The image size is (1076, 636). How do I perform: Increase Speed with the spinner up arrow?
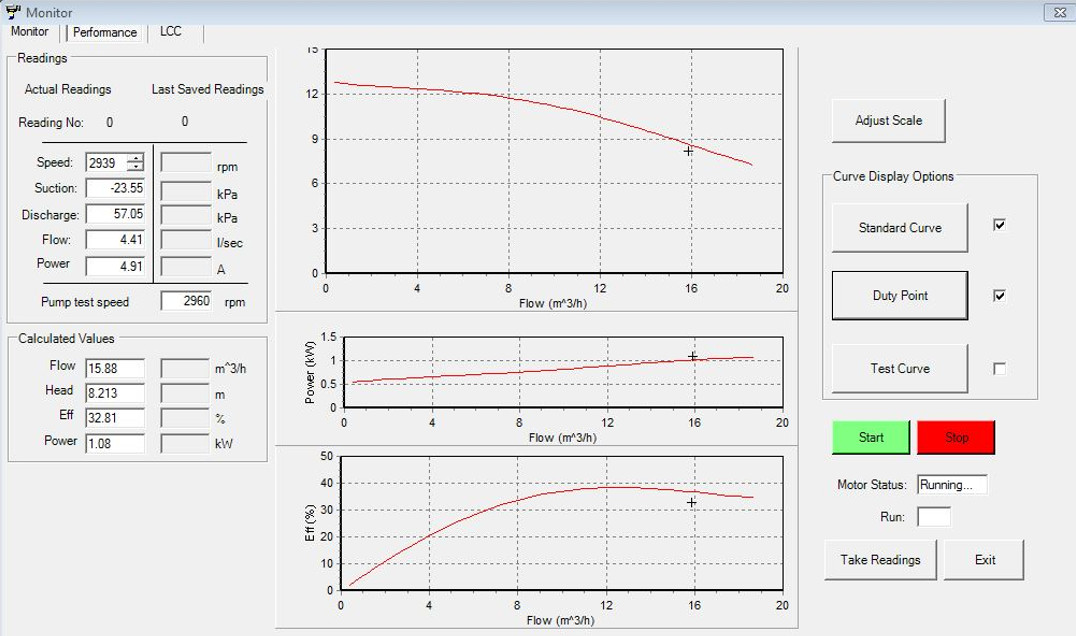(136, 158)
